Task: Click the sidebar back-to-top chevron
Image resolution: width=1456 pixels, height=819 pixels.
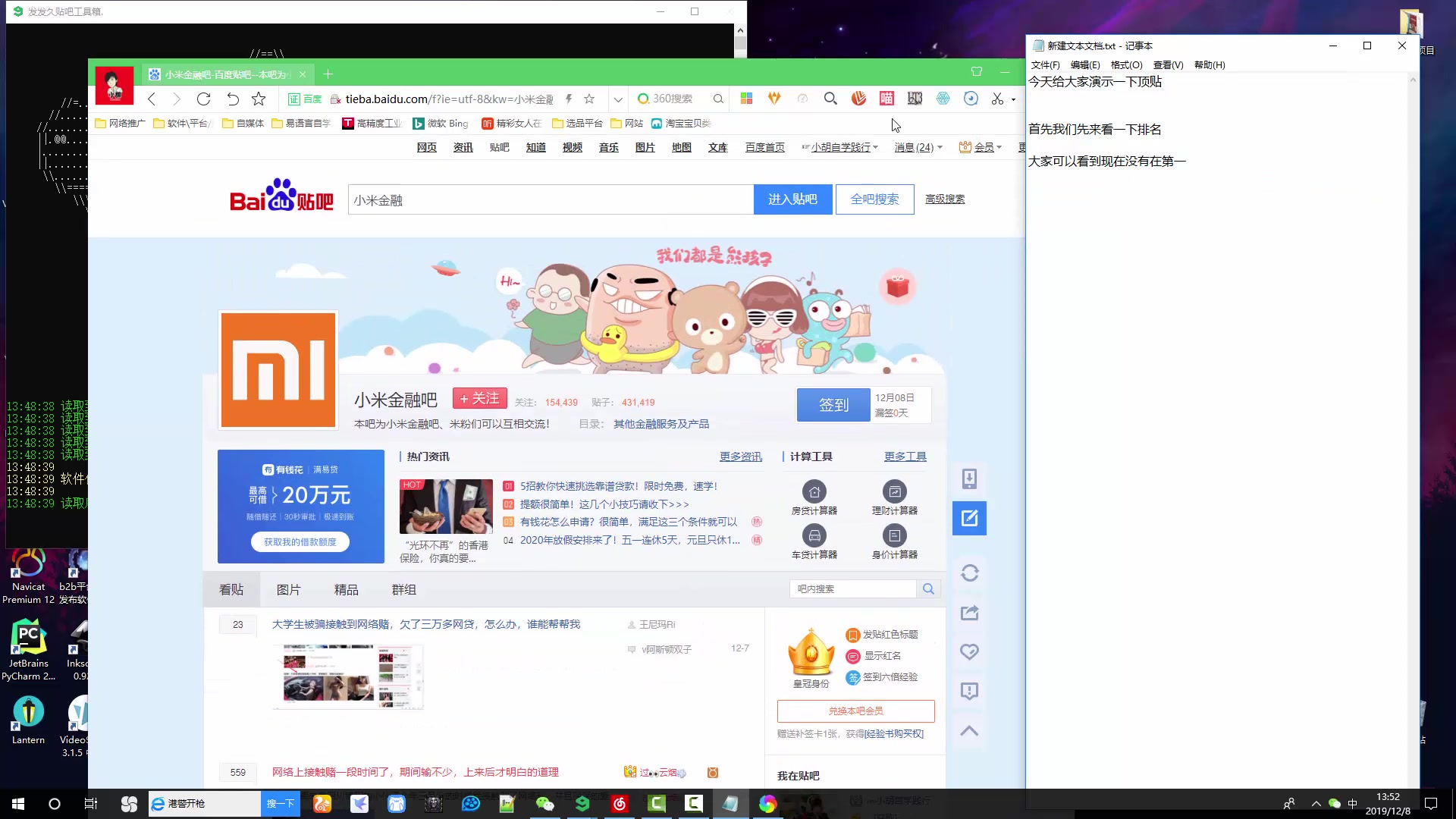Action: click(x=969, y=731)
